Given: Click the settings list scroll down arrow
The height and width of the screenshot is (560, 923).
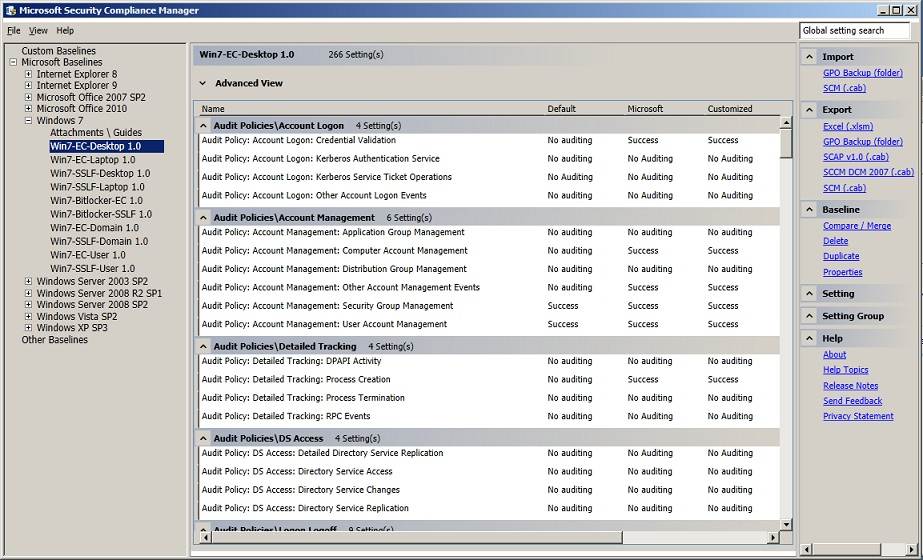Looking at the screenshot, I should tap(786, 524).
